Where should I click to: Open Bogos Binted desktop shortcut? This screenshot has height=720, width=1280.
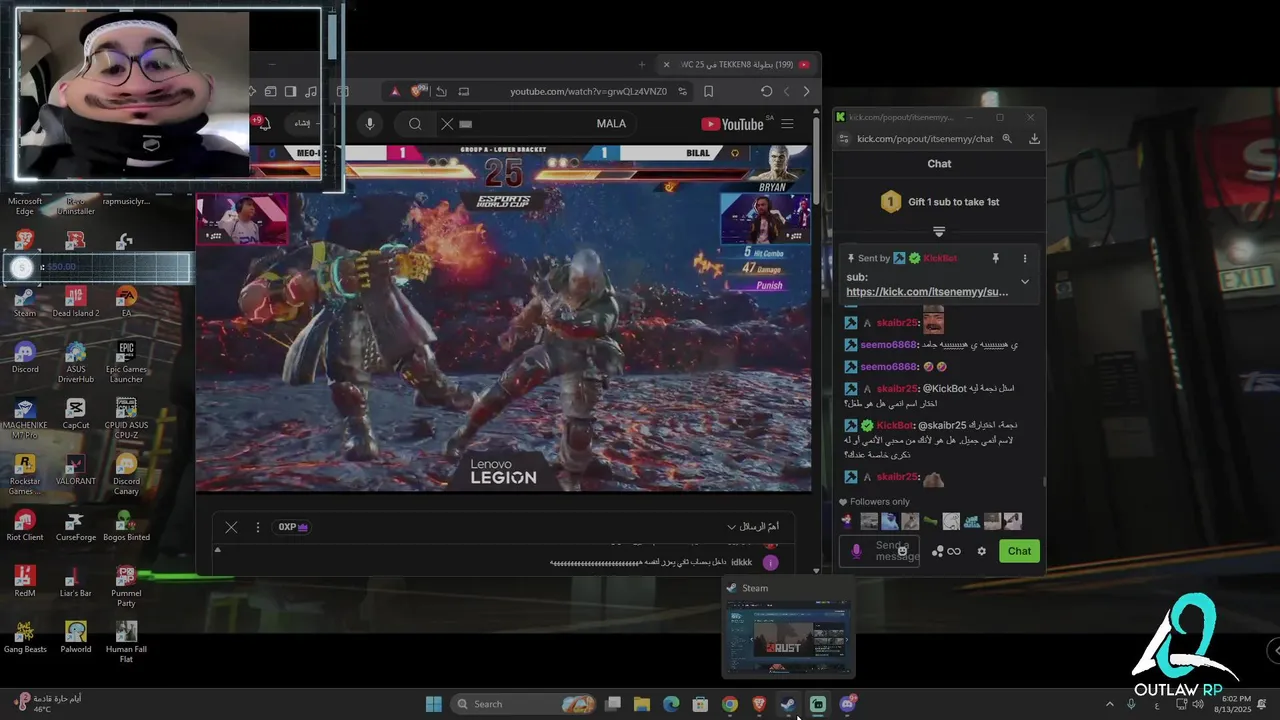[x=126, y=524]
